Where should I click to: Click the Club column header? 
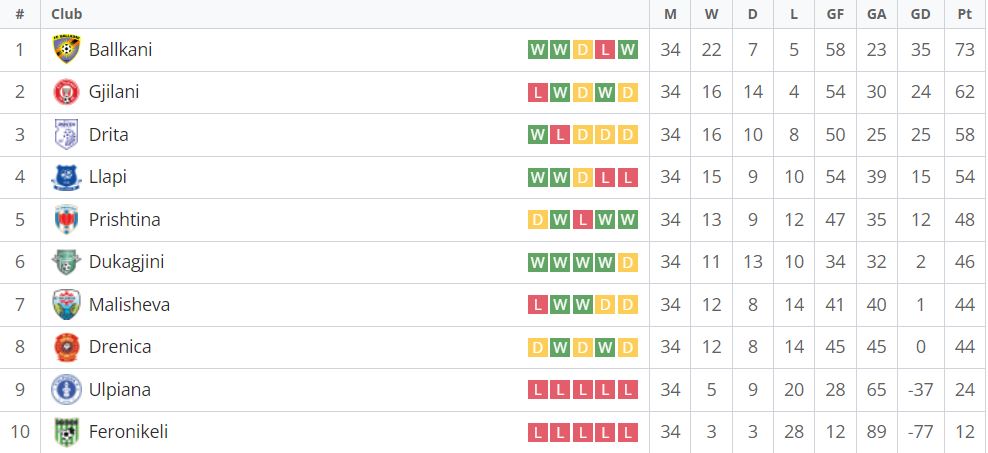click(67, 14)
